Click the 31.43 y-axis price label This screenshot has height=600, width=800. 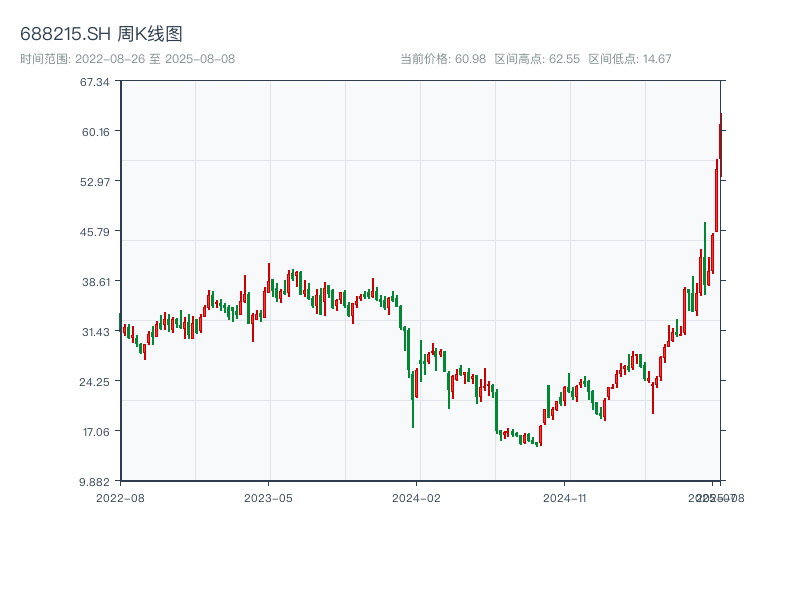pyautogui.click(x=95, y=331)
